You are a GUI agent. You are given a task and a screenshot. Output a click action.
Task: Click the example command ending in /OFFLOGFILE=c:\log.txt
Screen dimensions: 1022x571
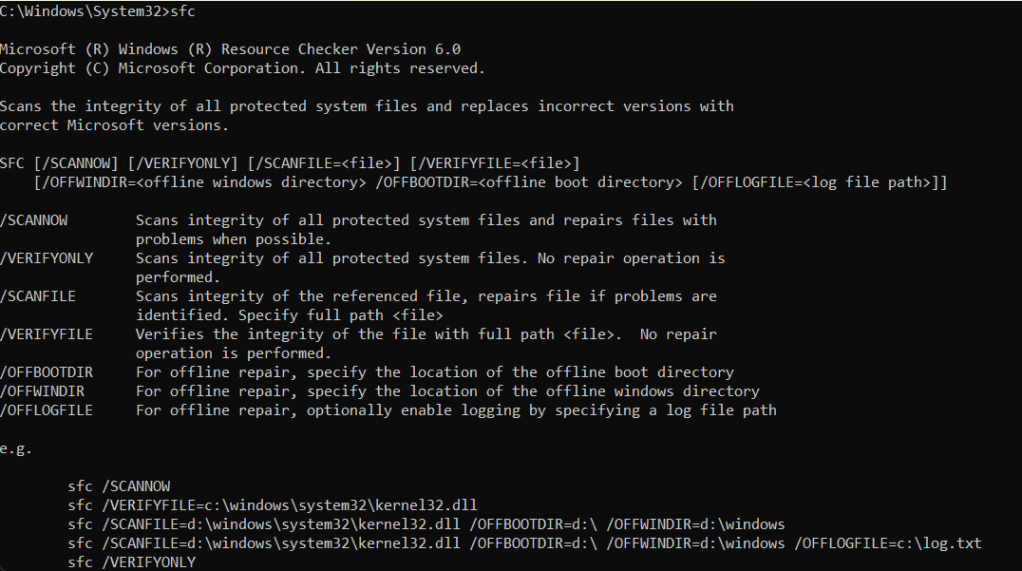click(524, 543)
